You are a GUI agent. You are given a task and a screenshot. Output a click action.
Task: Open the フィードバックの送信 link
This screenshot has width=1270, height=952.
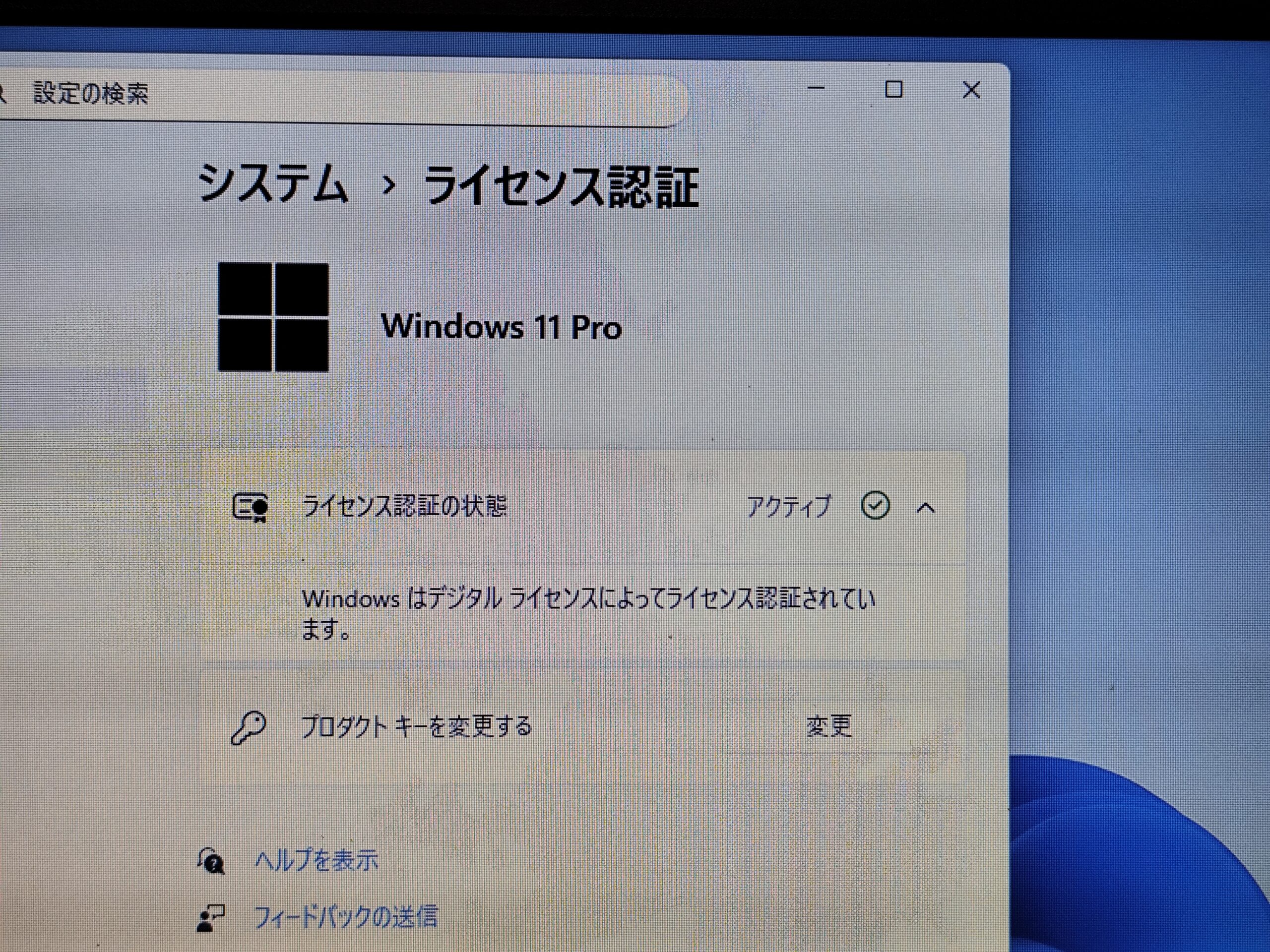345,916
